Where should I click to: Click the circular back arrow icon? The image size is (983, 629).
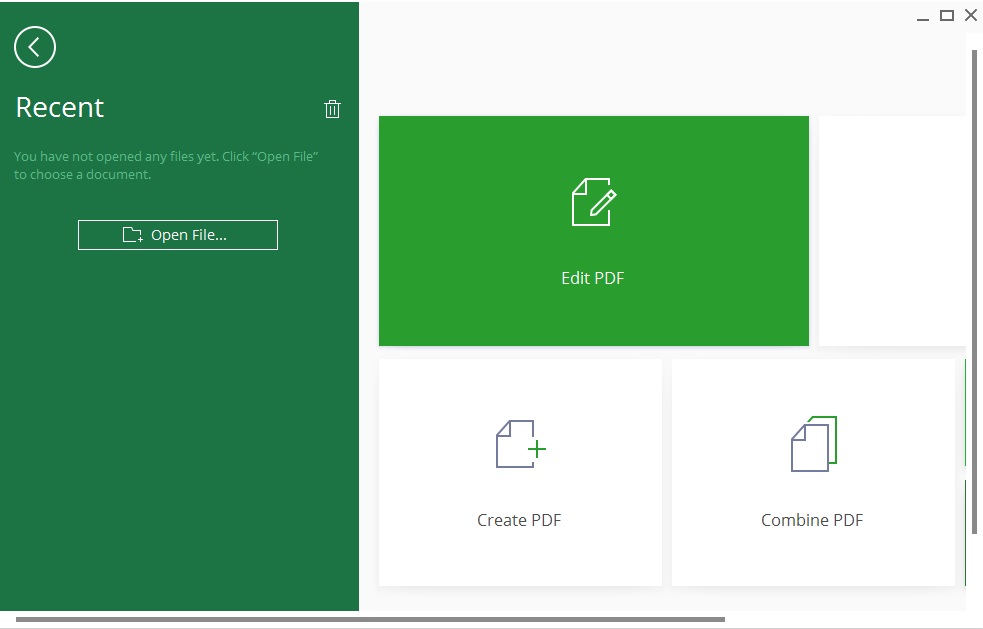[x=35, y=47]
